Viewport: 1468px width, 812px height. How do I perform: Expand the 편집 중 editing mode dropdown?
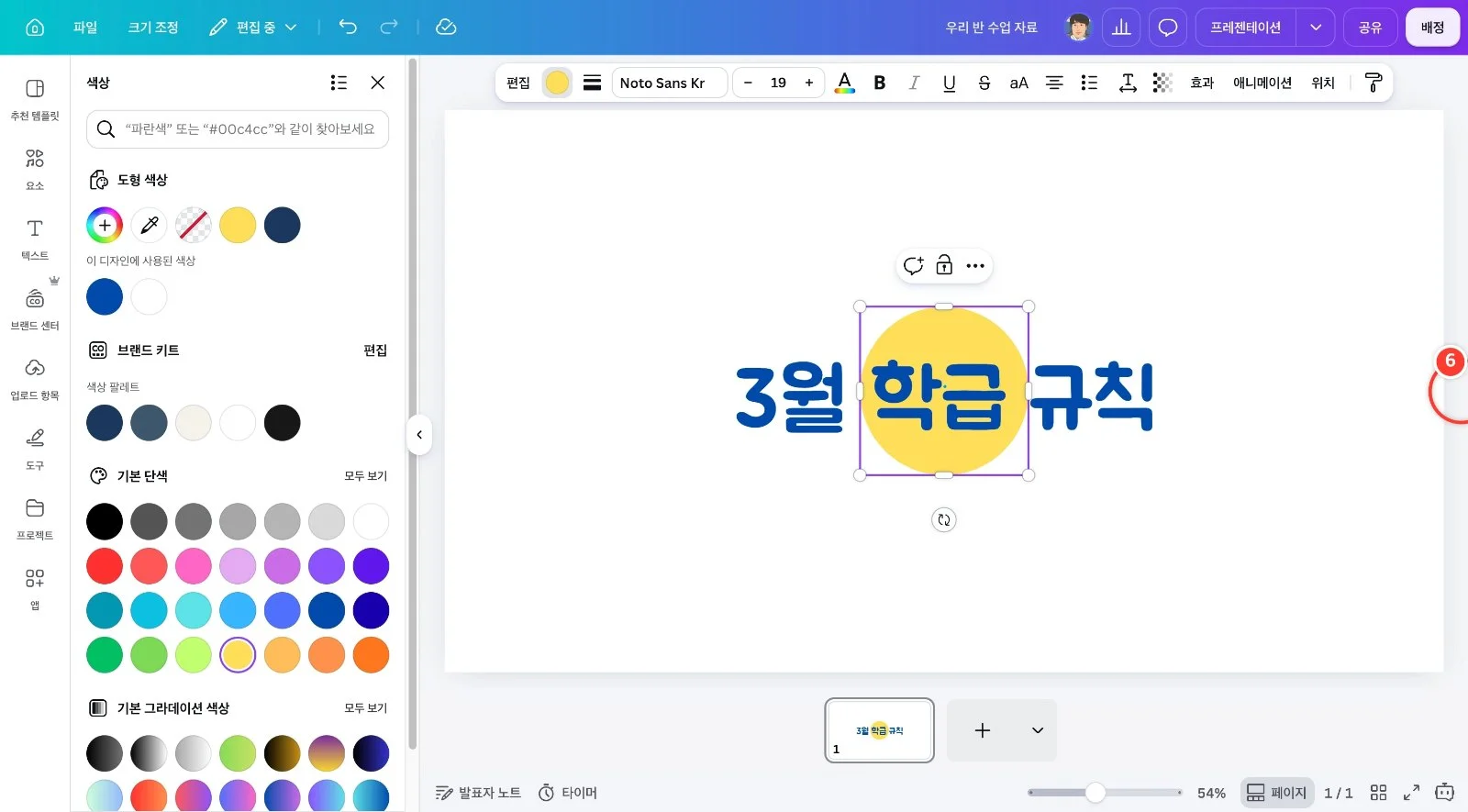pos(253,28)
